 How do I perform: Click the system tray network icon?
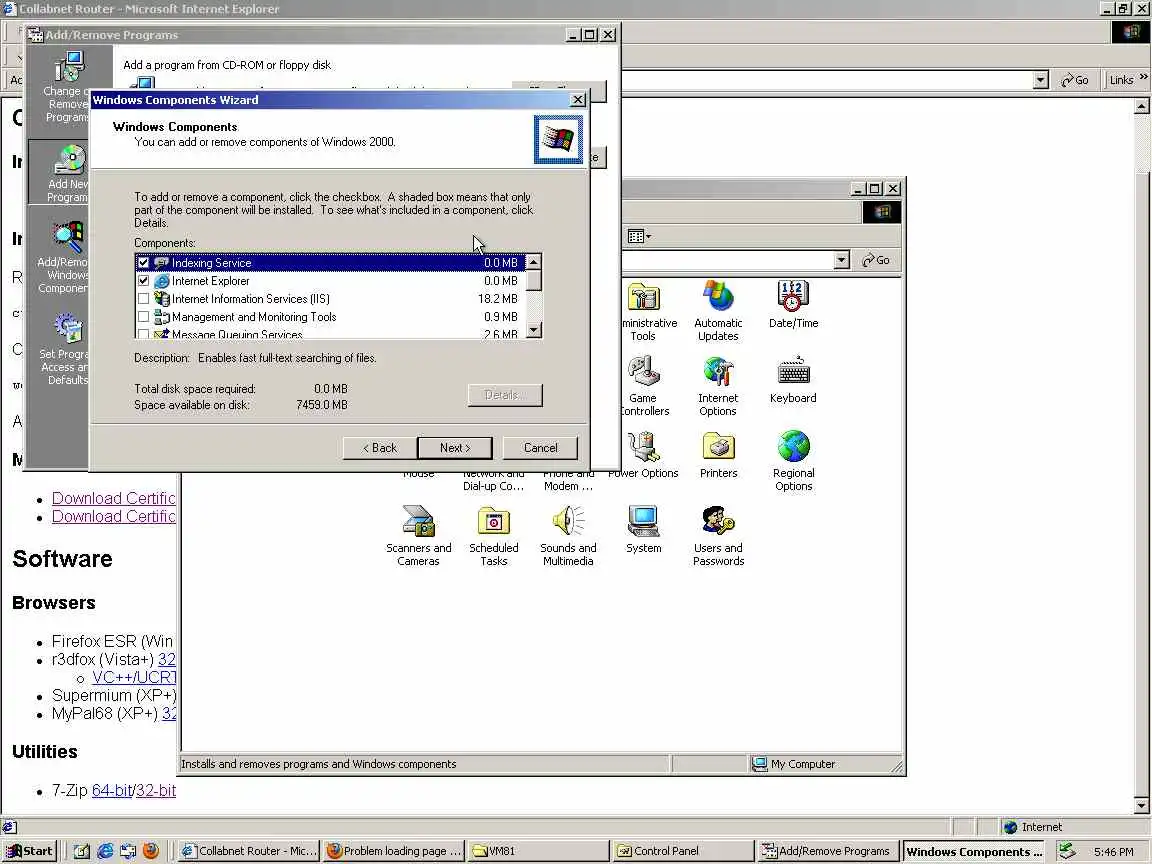(1067, 851)
